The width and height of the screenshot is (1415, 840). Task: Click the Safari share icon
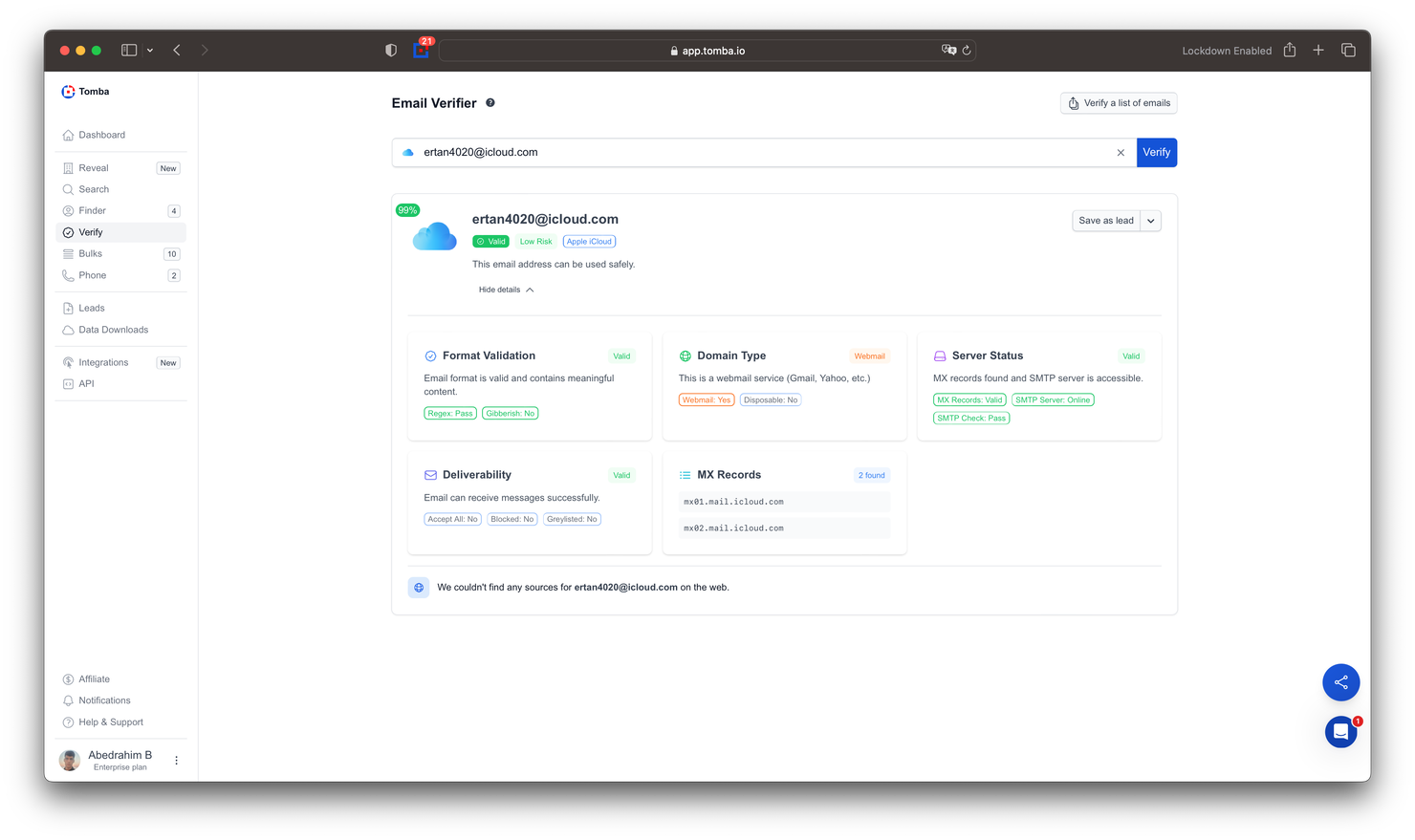[1289, 51]
